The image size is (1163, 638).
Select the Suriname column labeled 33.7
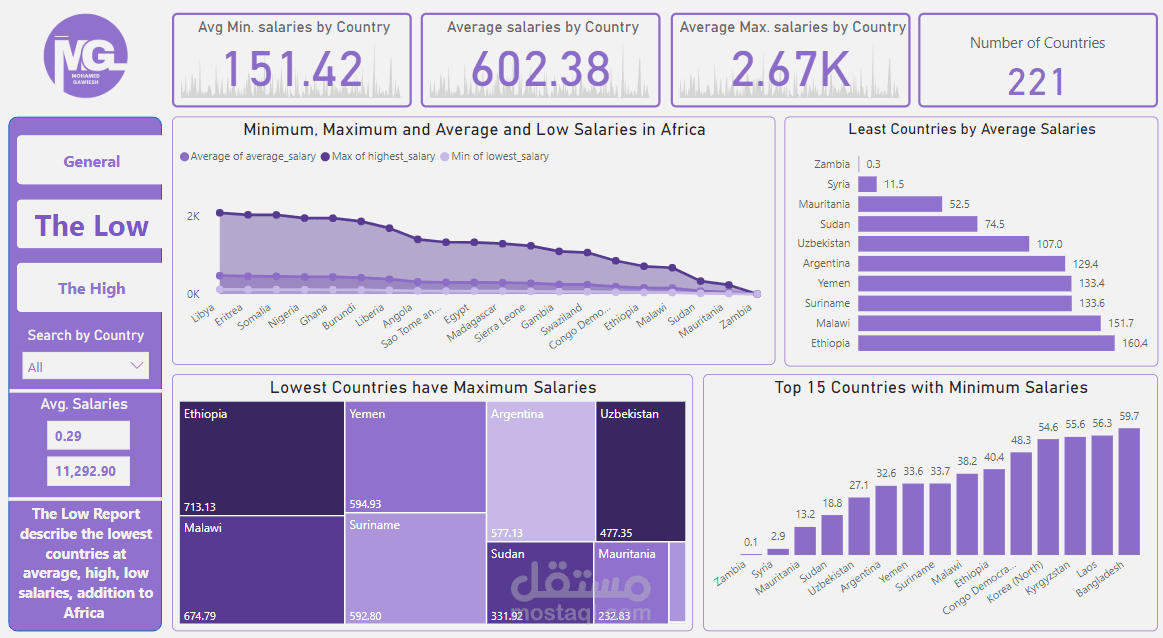(x=940, y=519)
